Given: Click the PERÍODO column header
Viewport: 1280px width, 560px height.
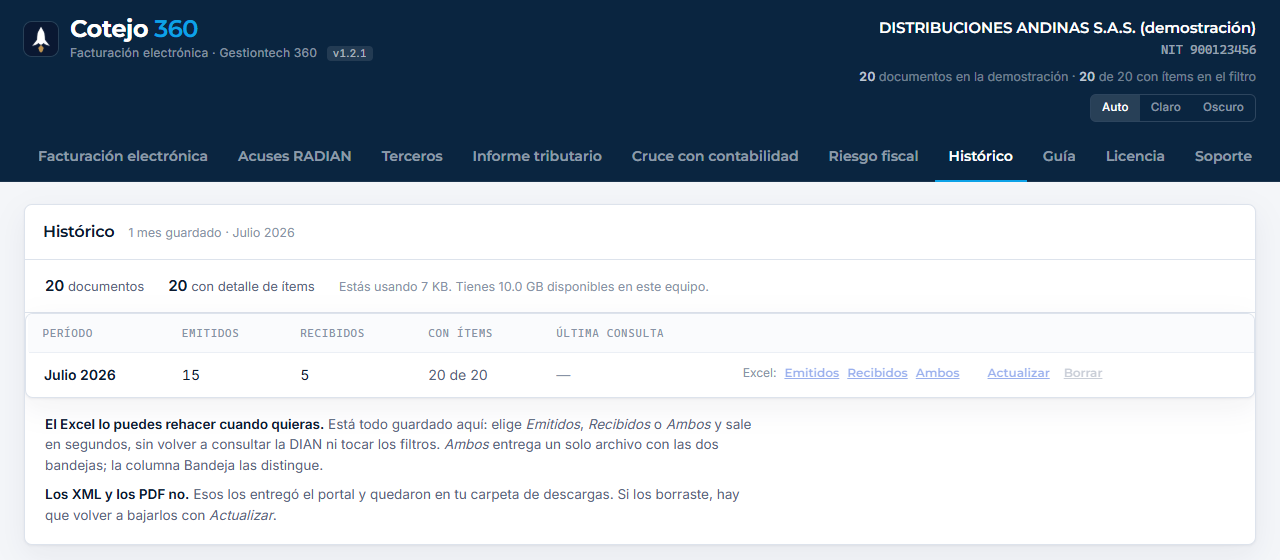Looking at the screenshot, I should click(x=67, y=333).
